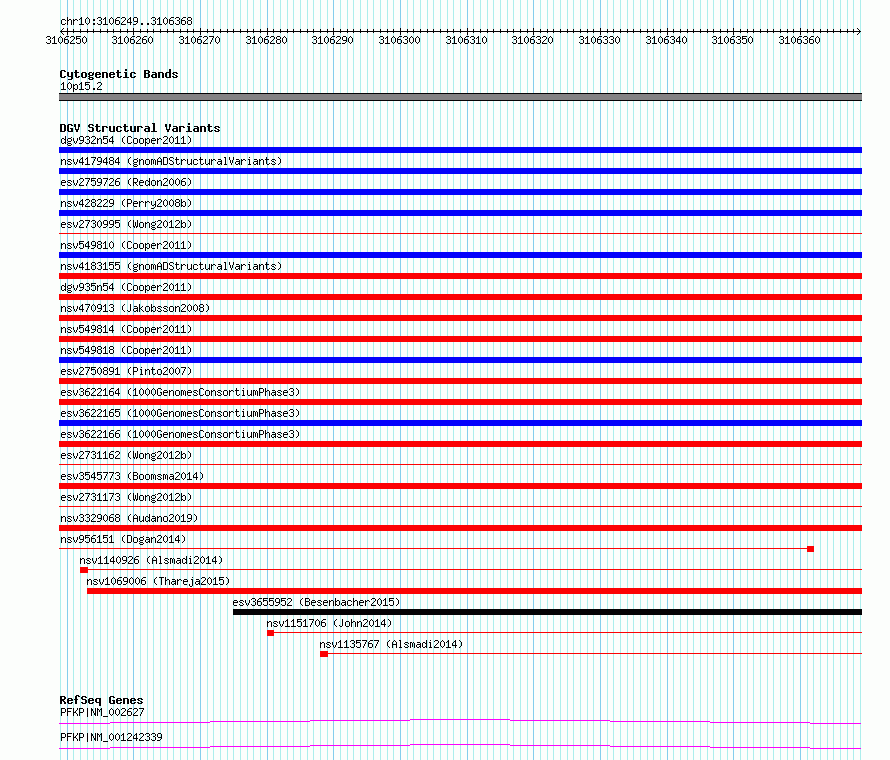The height and width of the screenshot is (760, 890).
Task: Select nsv470913 (Jakobsson2008) label
Action: pos(135,308)
